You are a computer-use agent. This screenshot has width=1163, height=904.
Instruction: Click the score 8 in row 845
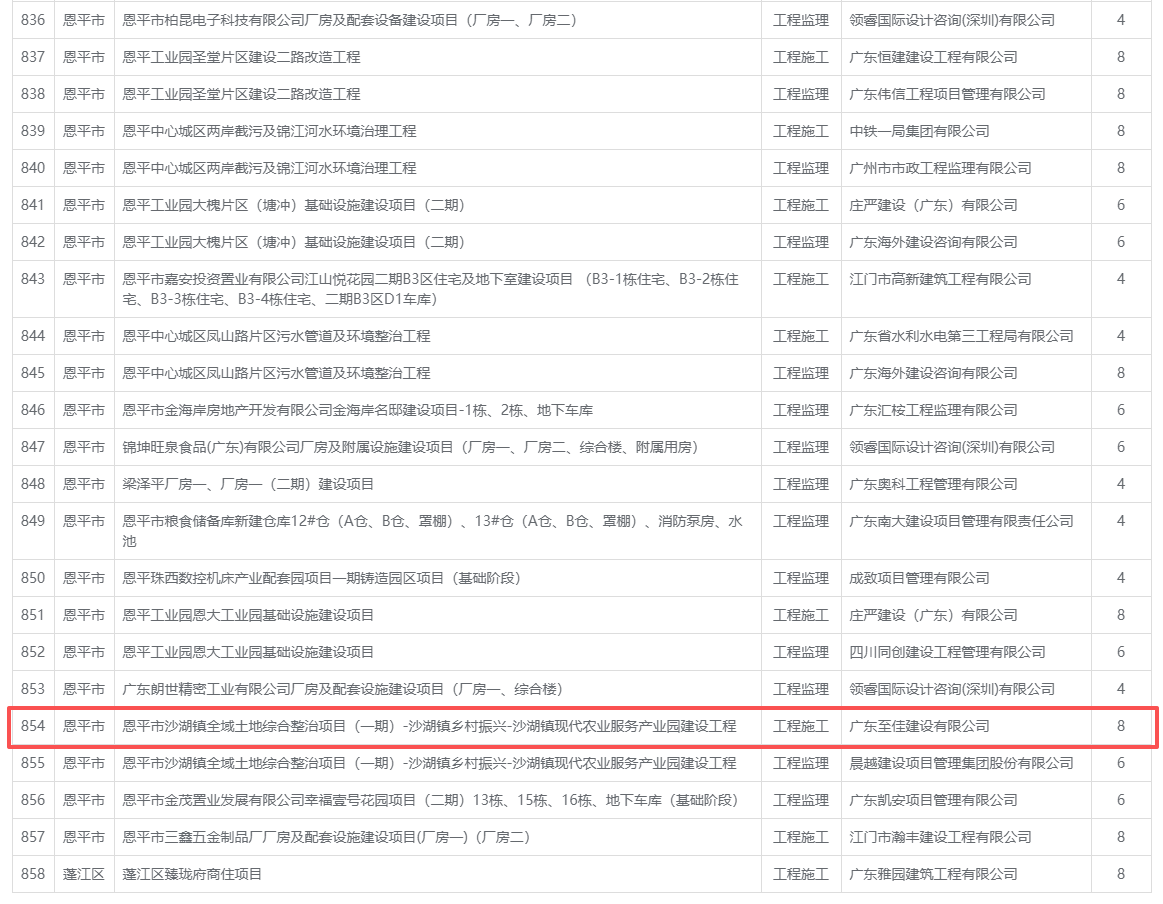click(1121, 374)
